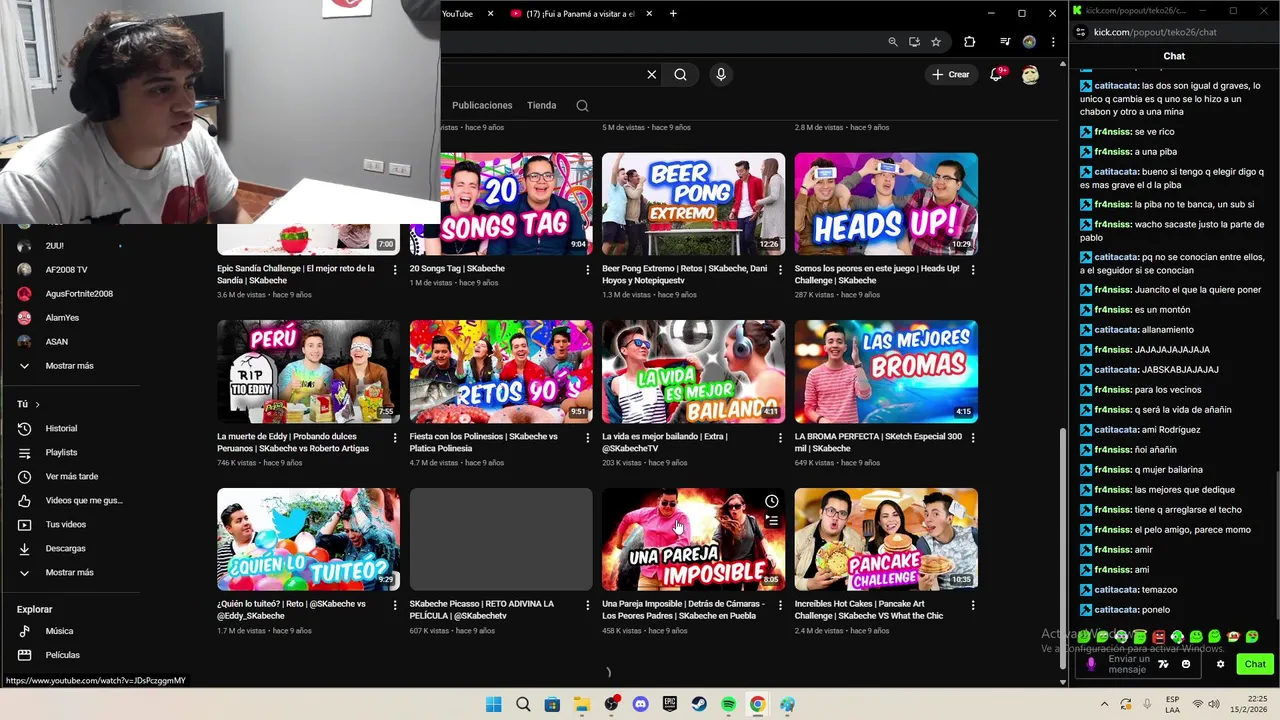
Task: Open the YouTube account avatar menu
Action: click(x=1030, y=74)
